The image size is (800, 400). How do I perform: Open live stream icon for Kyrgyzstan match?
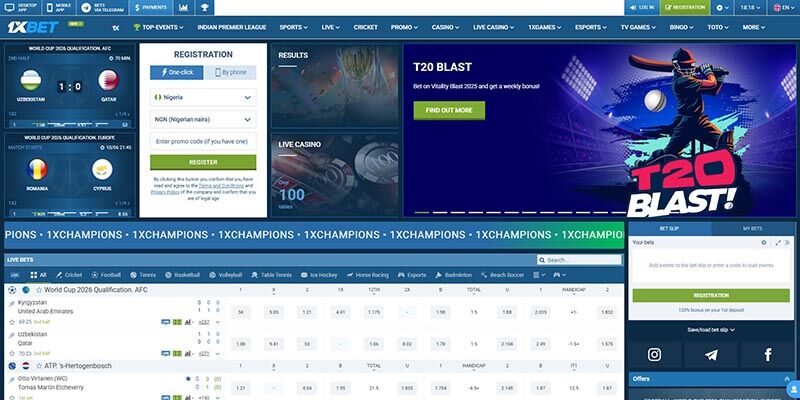(165, 322)
